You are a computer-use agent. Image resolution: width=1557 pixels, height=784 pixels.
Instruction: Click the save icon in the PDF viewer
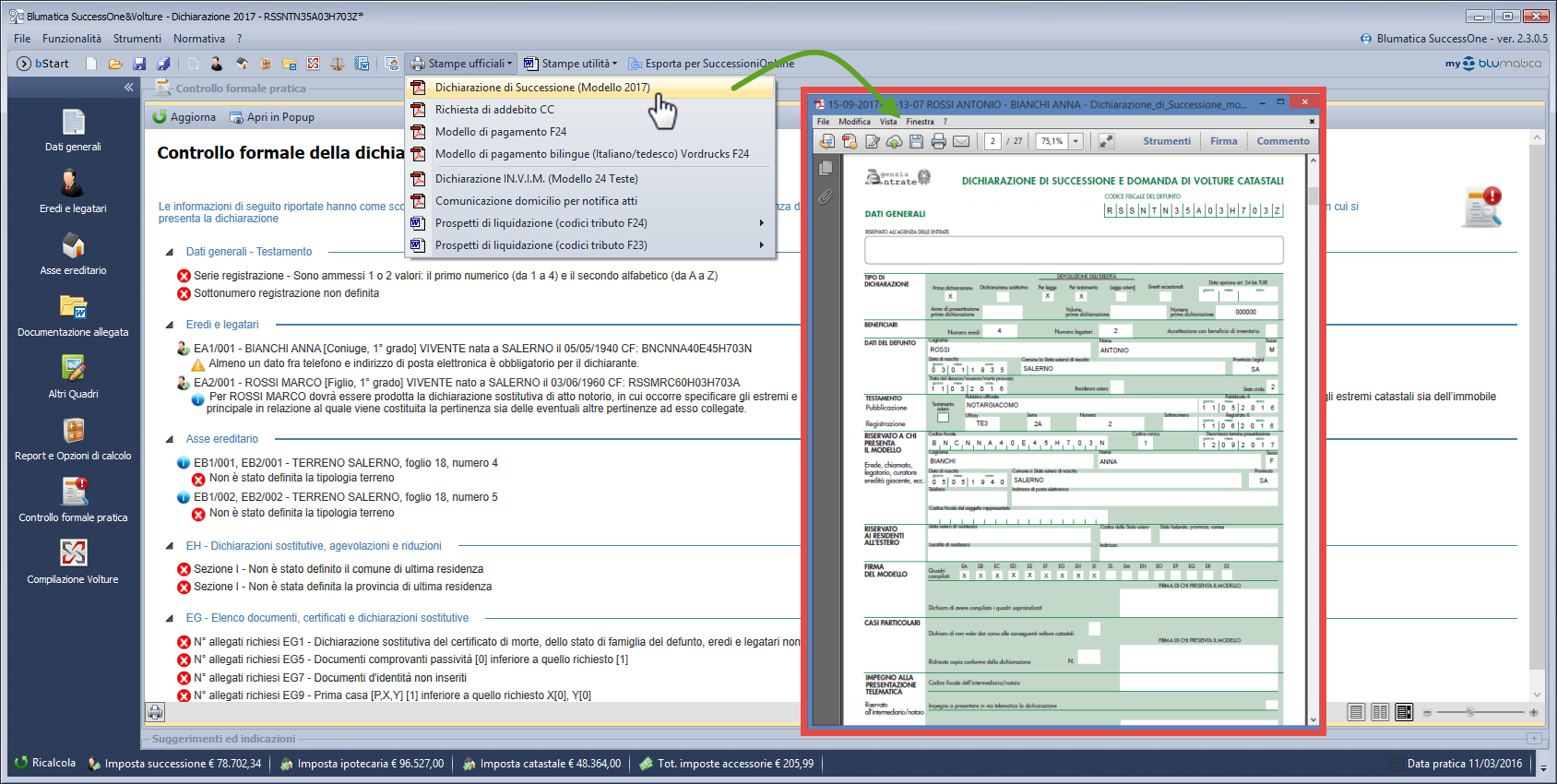coord(916,141)
